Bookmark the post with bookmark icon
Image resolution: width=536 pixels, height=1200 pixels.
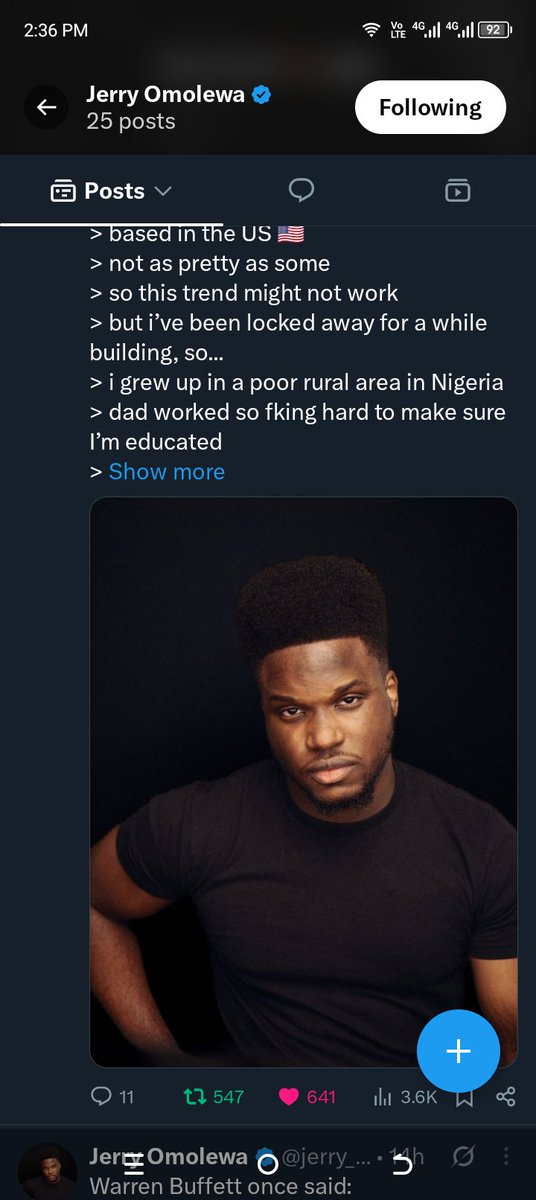[x=464, y=1097]
